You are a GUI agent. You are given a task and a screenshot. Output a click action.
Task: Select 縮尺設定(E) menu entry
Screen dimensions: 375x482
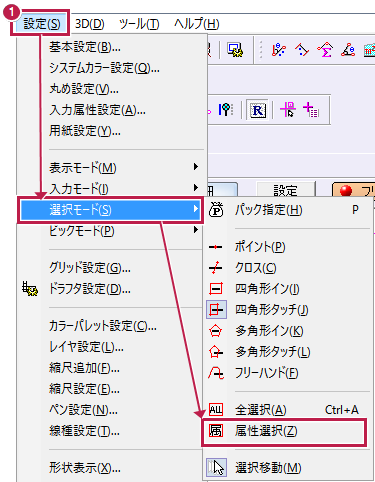84,389
